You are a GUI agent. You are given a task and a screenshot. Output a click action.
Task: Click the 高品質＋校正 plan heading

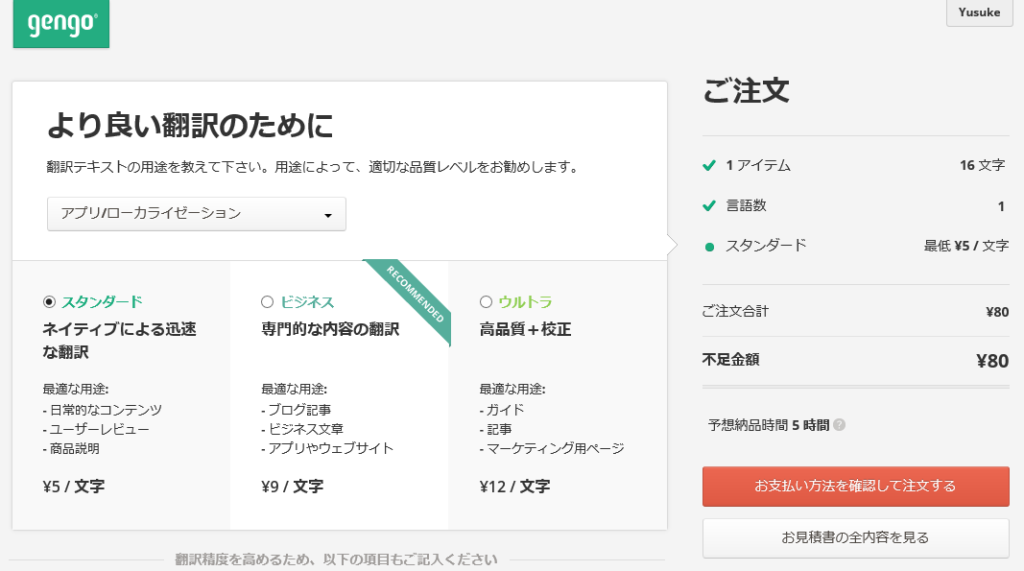coord(525,329)
